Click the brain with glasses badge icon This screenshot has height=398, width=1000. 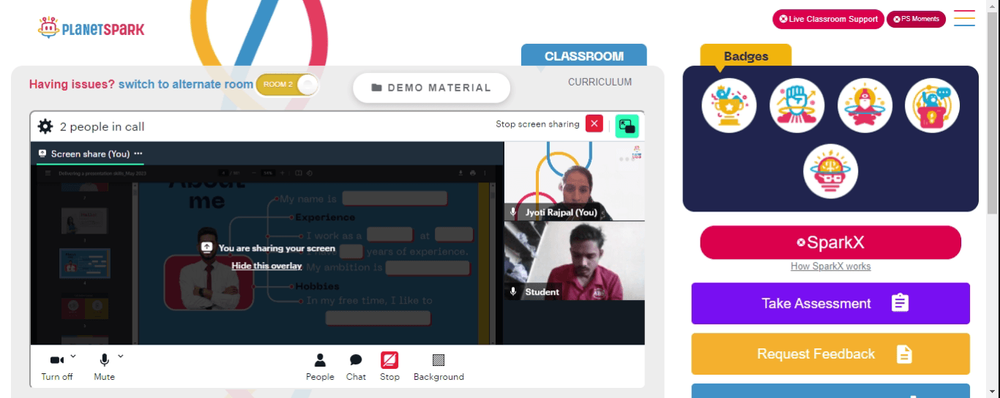(830, 171)
